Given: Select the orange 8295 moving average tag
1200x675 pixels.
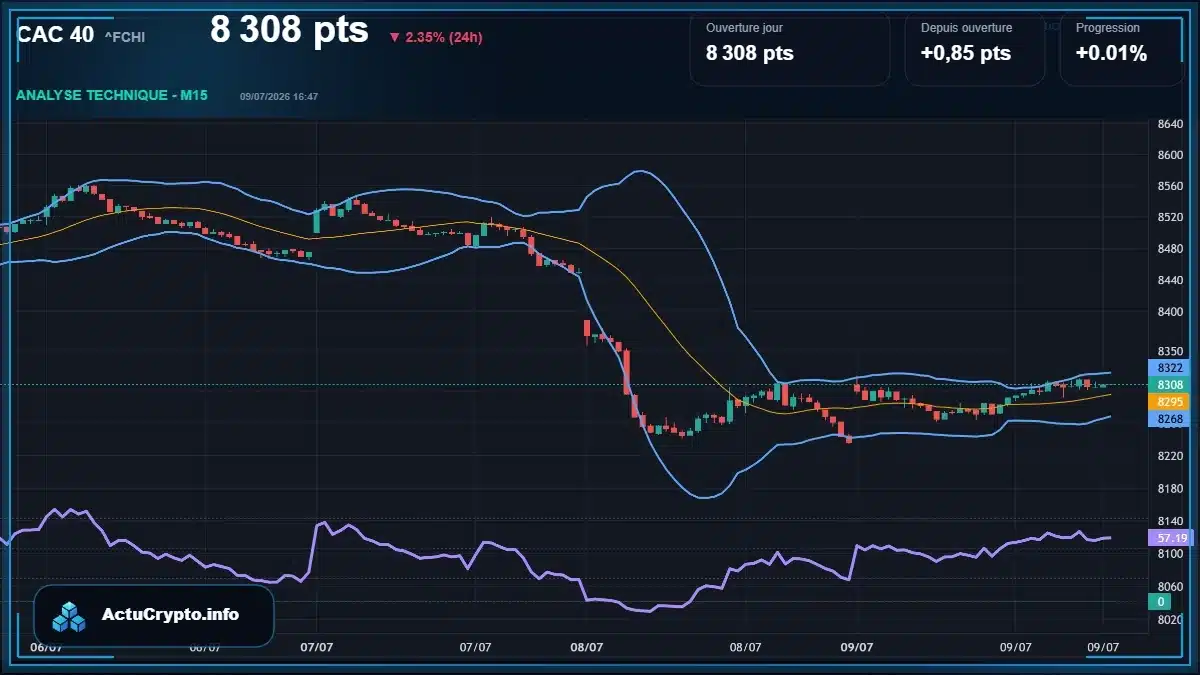Looking at the screenshot, I should point(1170,402).
